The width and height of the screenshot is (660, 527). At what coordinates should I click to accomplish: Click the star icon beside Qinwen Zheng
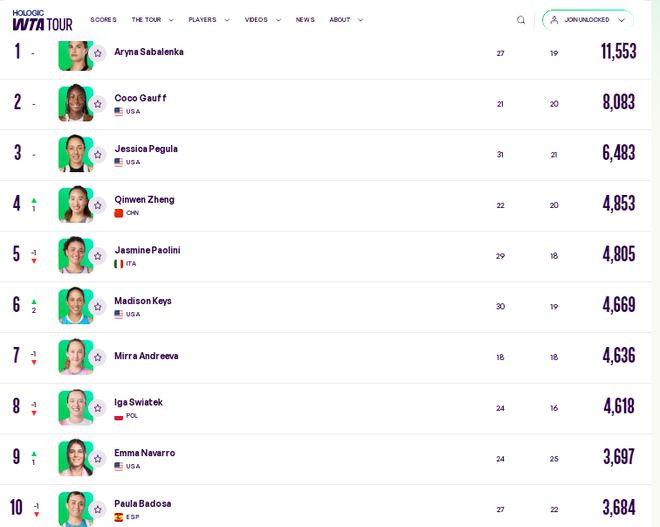(x=98, y=205)
